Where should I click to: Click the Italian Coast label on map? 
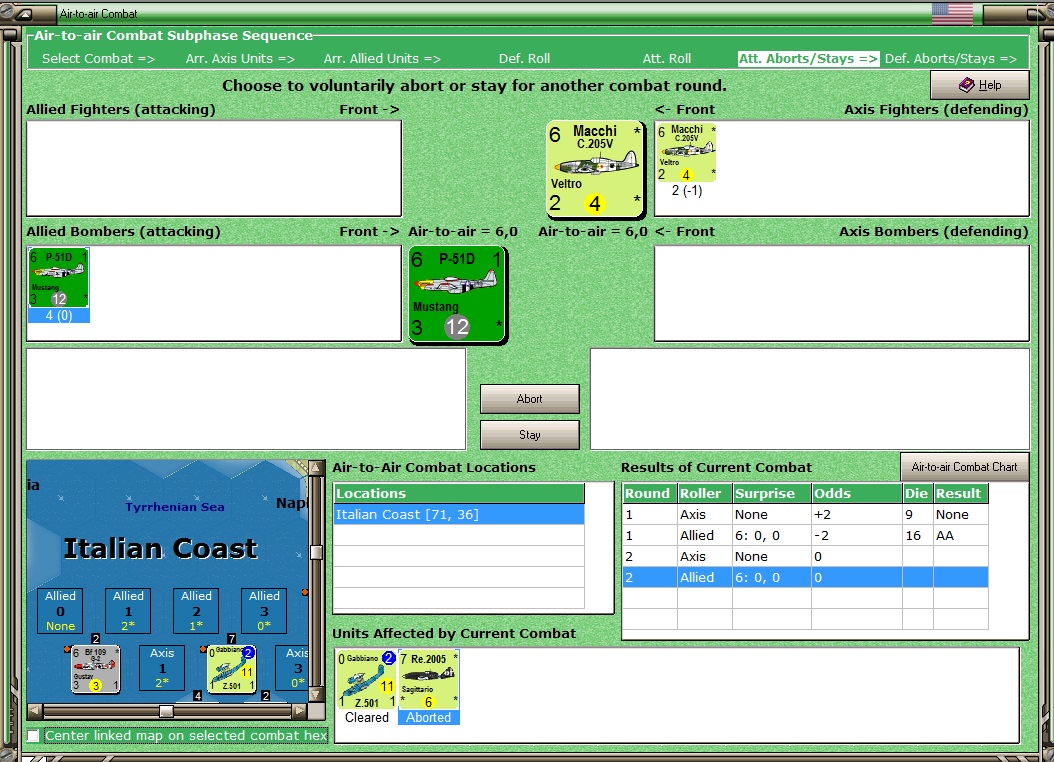tap(161, 548)
